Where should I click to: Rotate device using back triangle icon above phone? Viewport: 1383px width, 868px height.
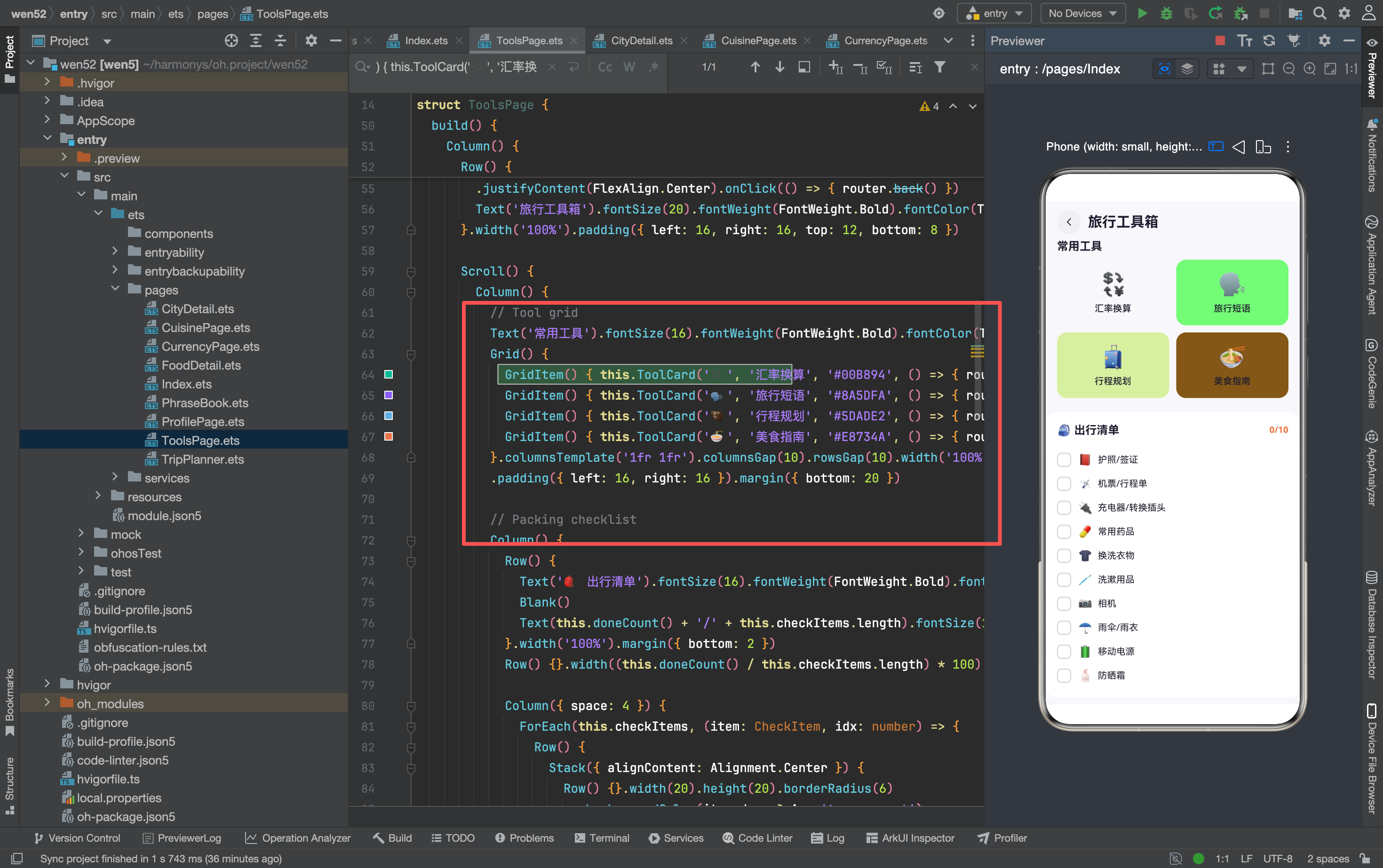pyautogui.click(x=1238, y=147)
